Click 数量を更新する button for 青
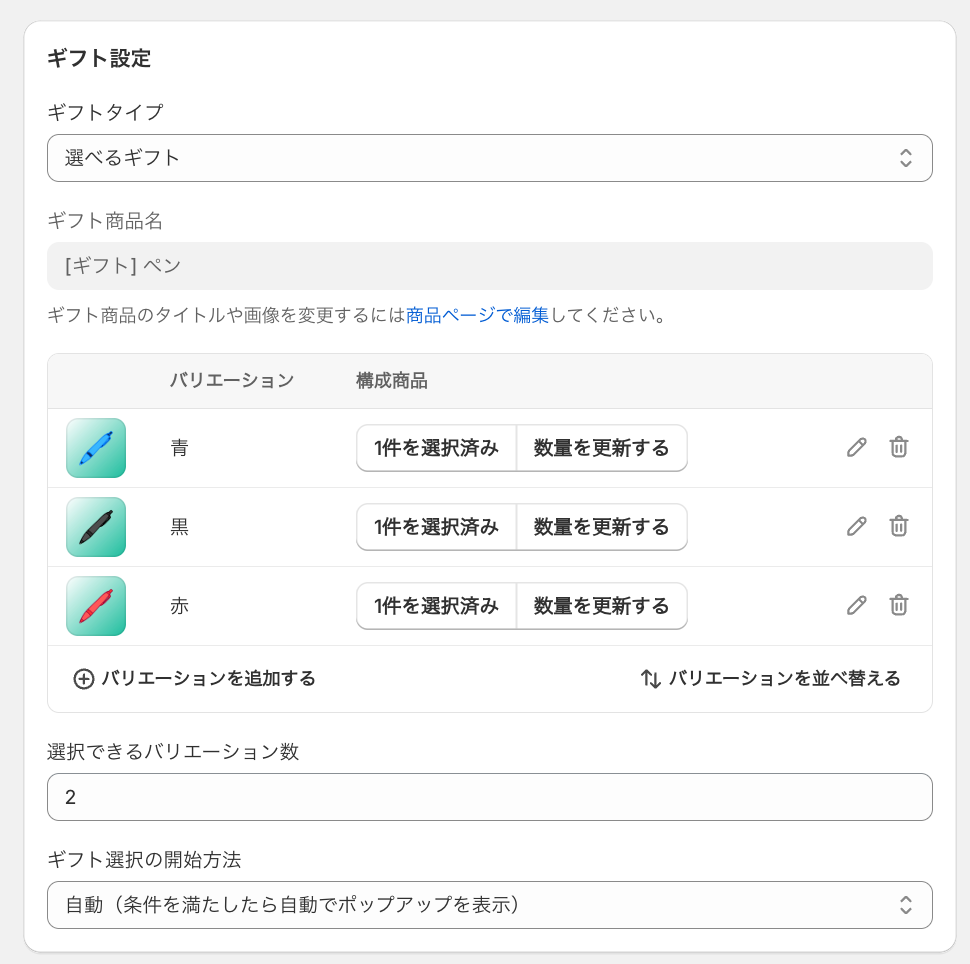 click(x=602, y=448)
